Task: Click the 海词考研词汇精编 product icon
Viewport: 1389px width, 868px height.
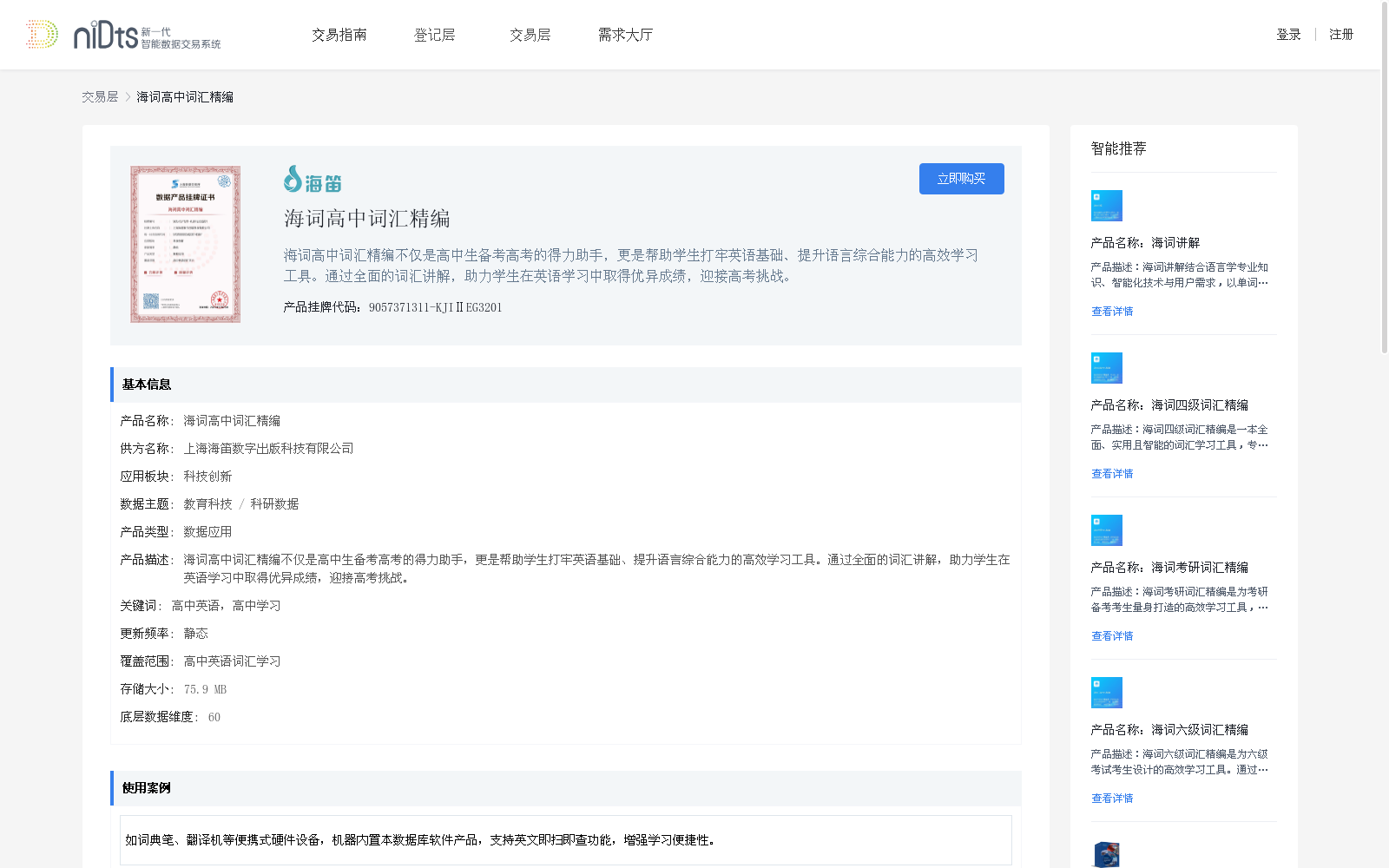Action: tap(1107, 530)
